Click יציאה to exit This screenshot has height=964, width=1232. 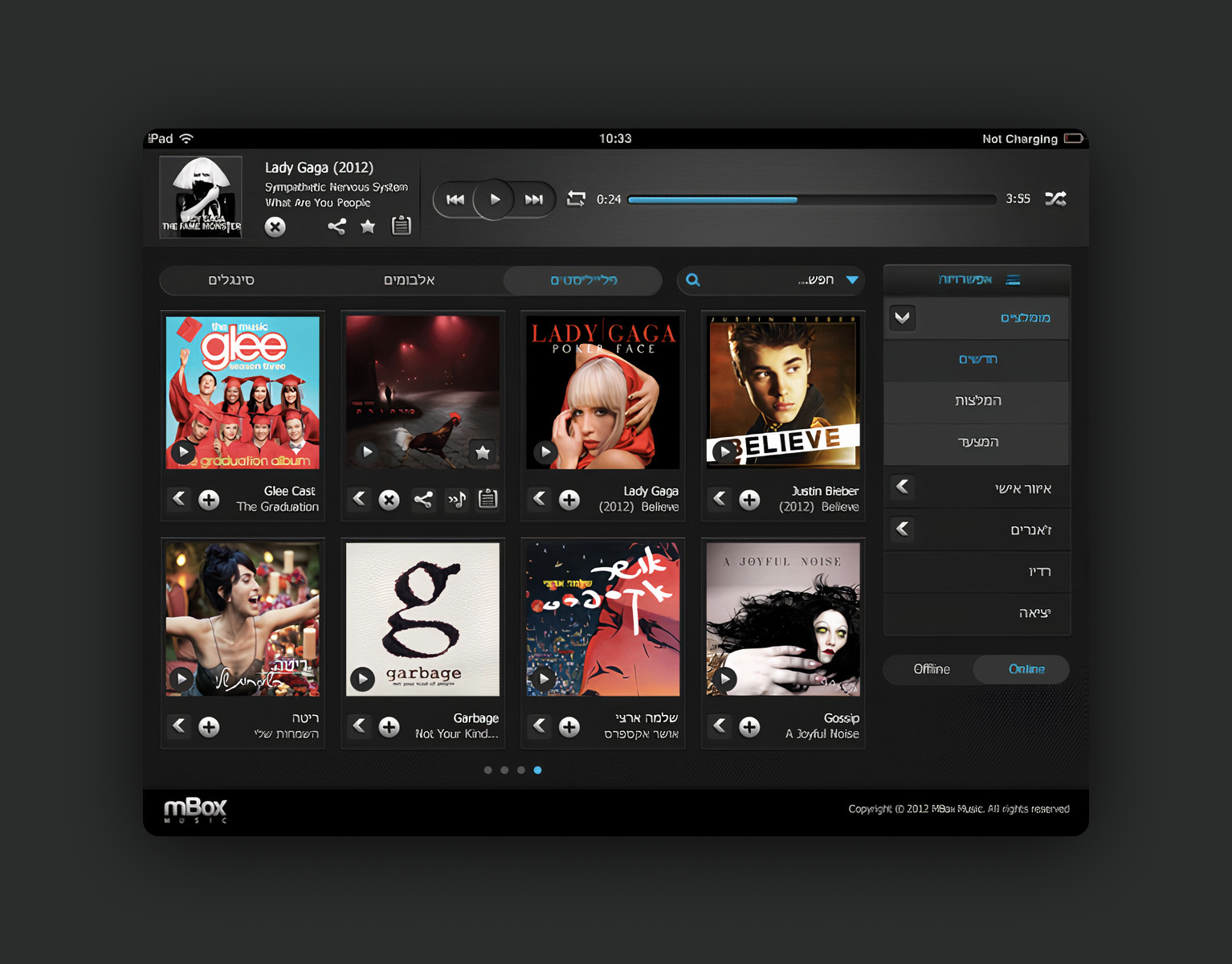pyautogui.click(x=977, y=614)
